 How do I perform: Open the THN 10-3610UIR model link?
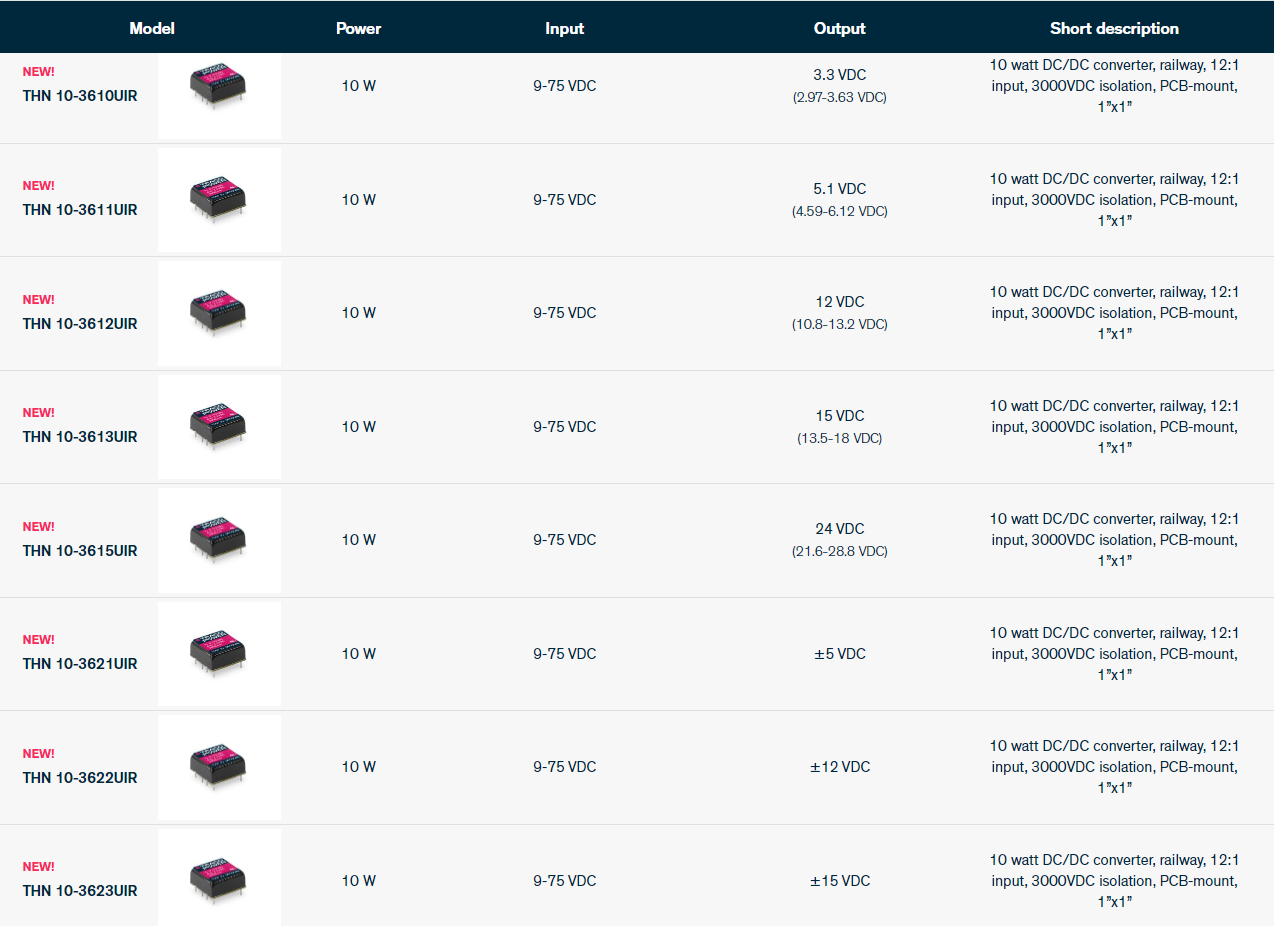(x=80, y=96)
